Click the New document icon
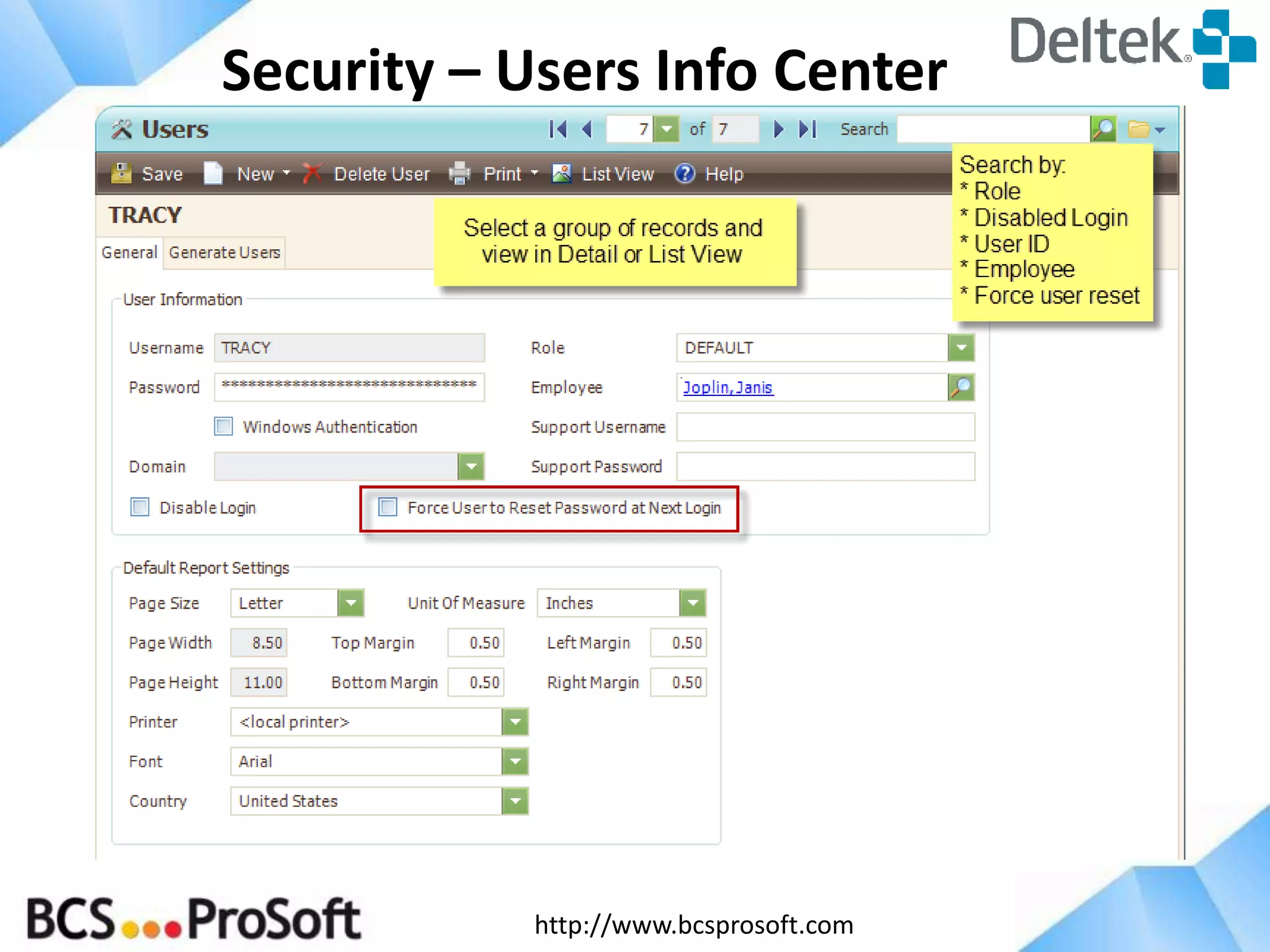The width and height of the screenshot is (1270, 952). [x=213, y=174]
